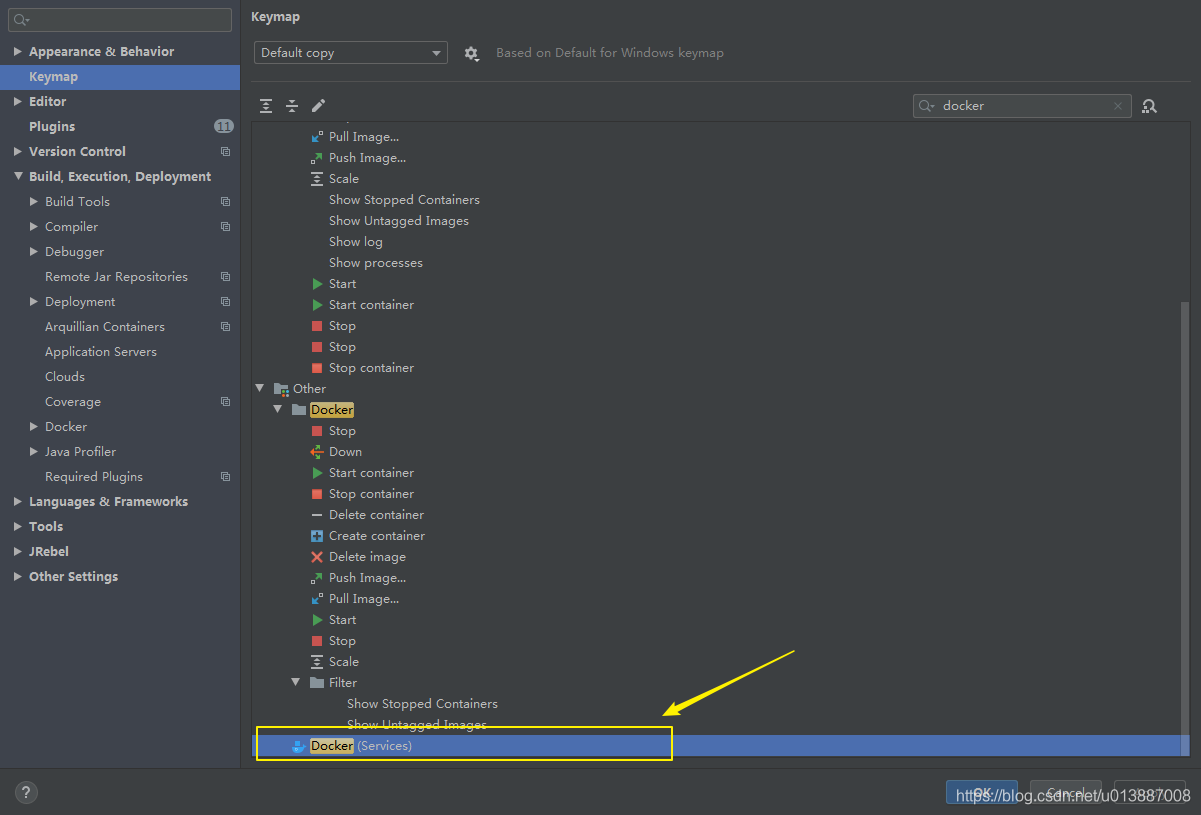
Task: Click the project-level icon beside Coverage
Action: click(x=225, y=402)
